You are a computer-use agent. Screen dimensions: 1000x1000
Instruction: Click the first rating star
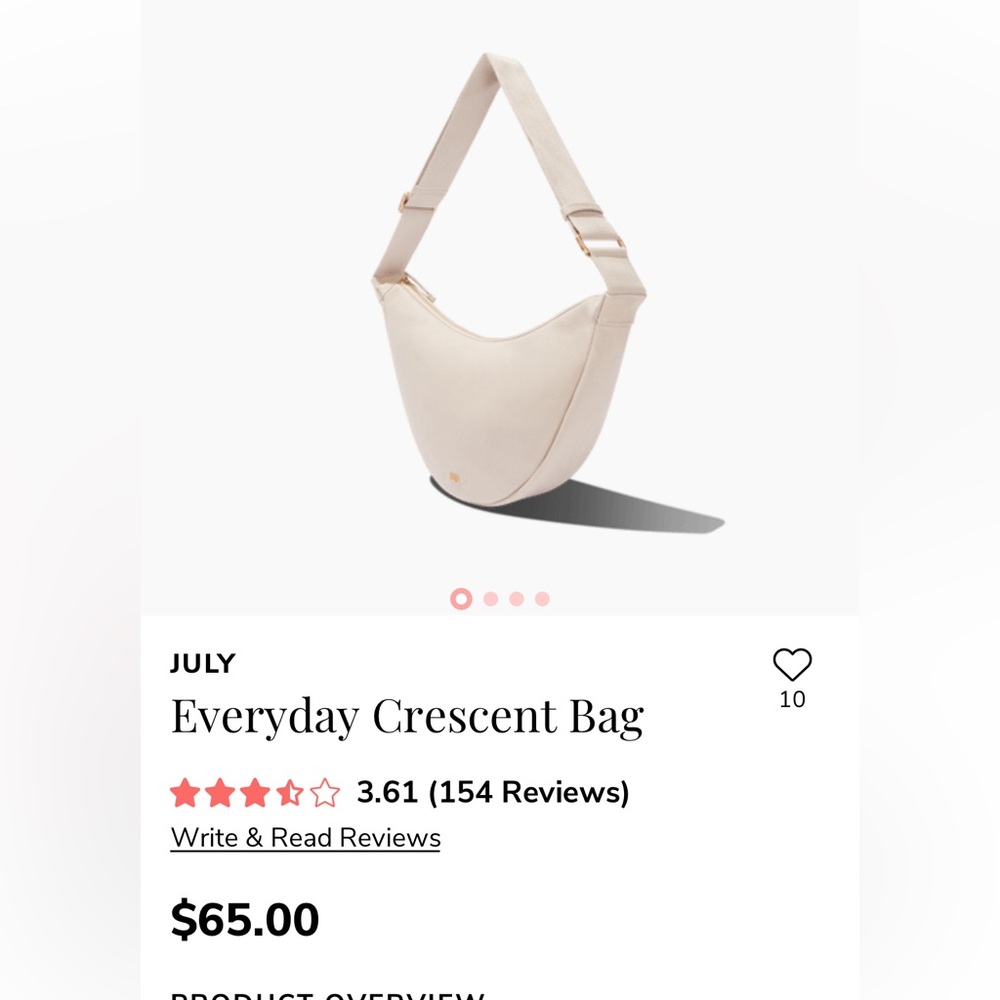(x=185, y=791)
